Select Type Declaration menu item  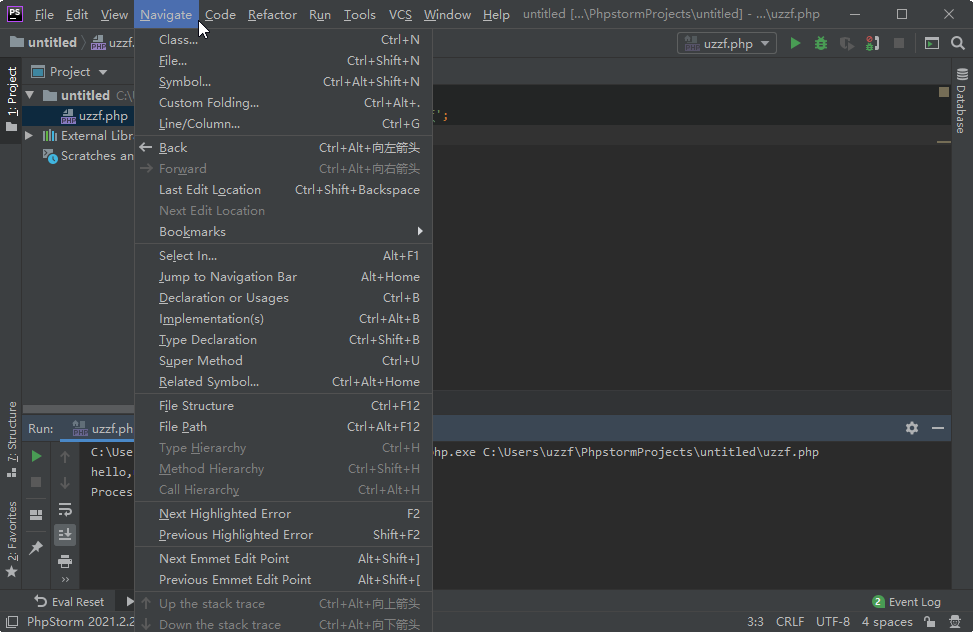[x=284, y=340]
